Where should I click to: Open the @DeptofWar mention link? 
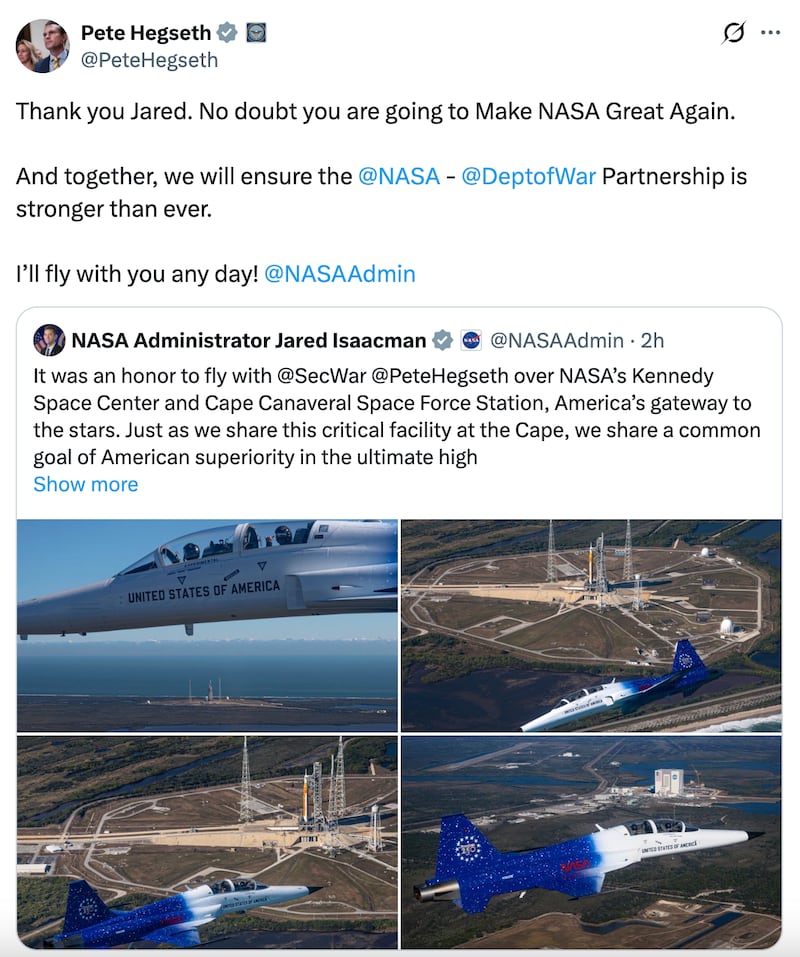click(x=528, y=177)
